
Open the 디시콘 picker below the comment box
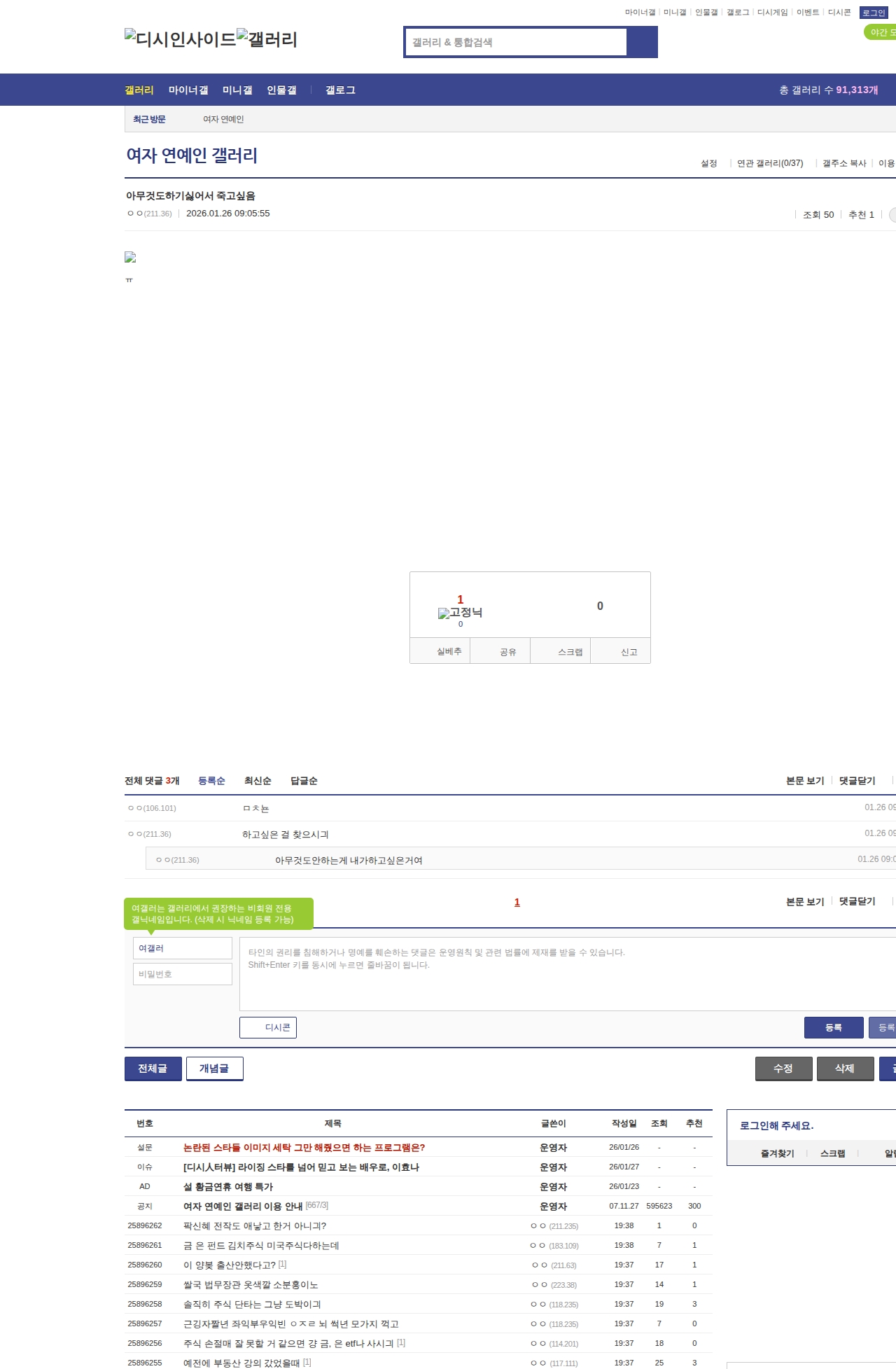click(x=268, y=1027)
